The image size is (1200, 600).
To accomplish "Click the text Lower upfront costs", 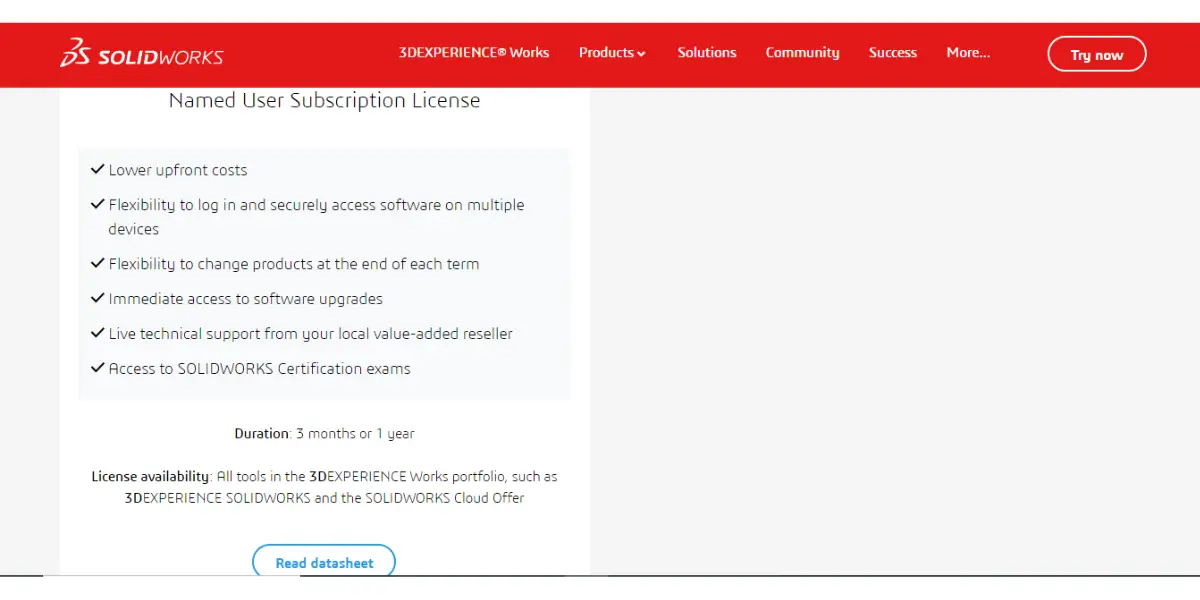I will [x=178, y=170].
